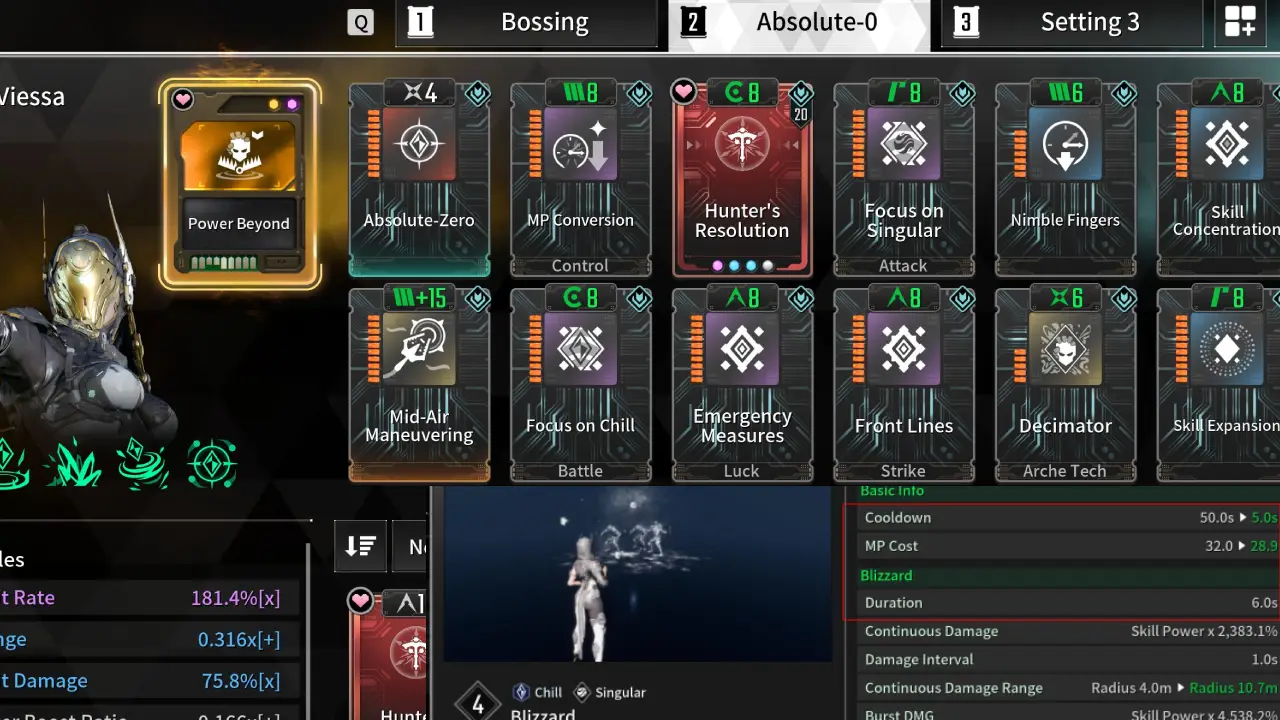Click the Nimble Fingers module icon
This screenshot has height=720, width=1280.
(1065, 143)
